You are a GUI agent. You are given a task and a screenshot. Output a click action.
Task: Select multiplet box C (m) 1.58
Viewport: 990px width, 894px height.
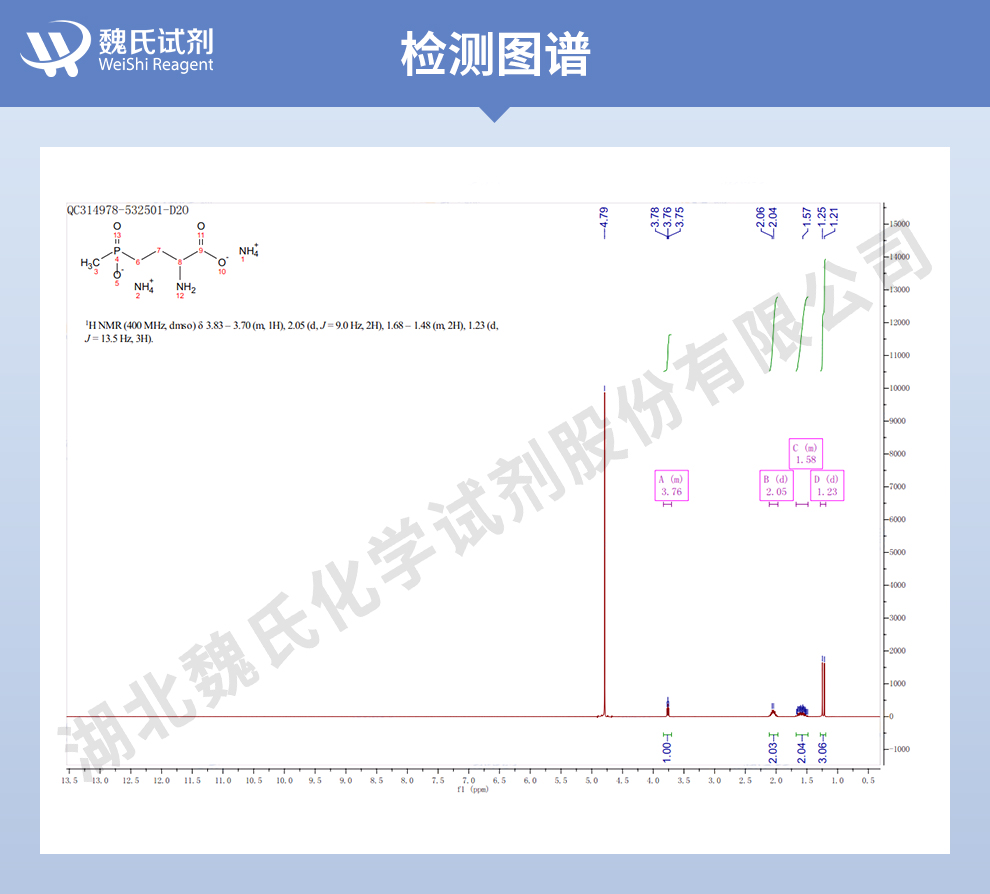click(805, 454)
